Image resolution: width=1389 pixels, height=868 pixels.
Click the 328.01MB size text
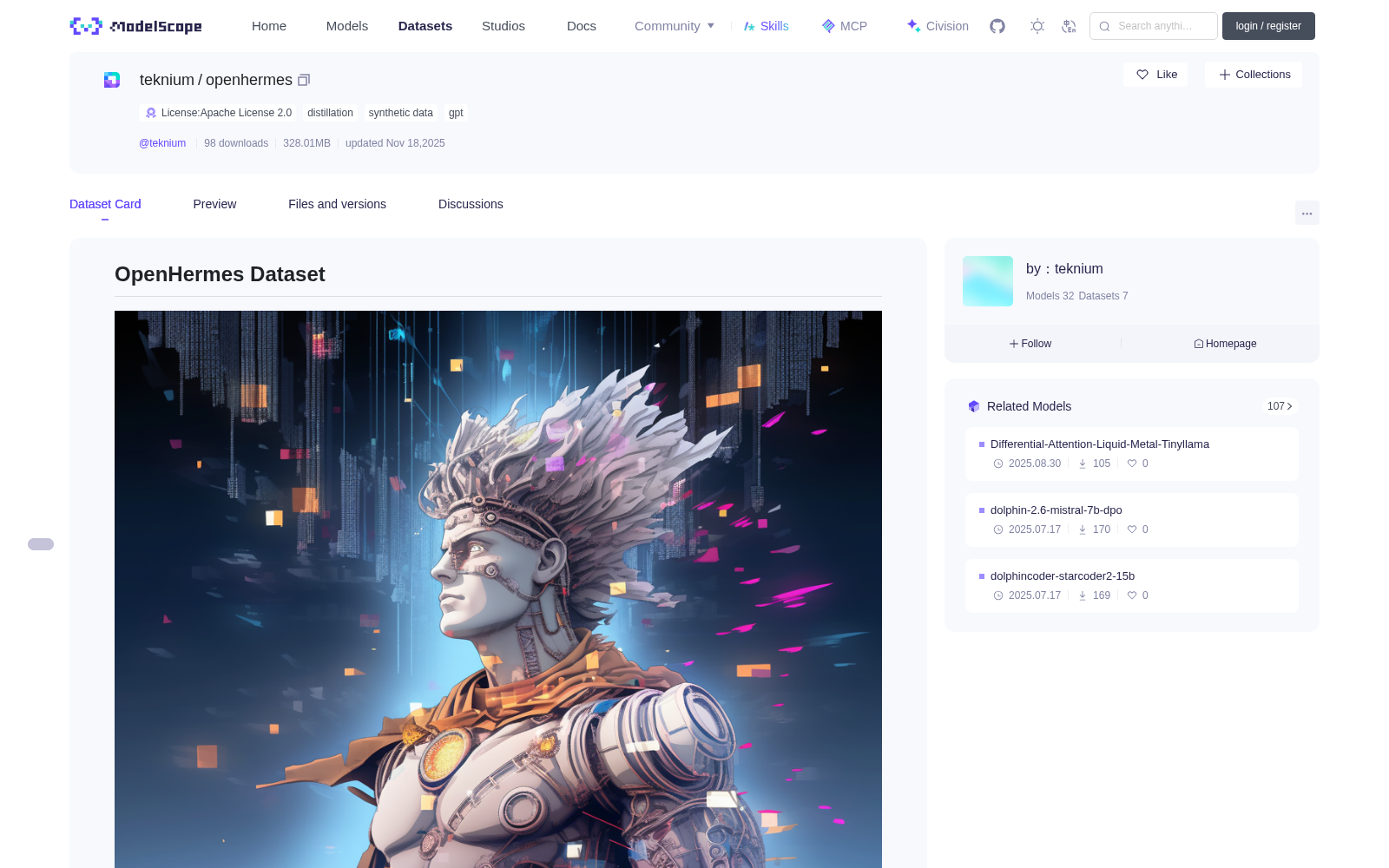306,143
